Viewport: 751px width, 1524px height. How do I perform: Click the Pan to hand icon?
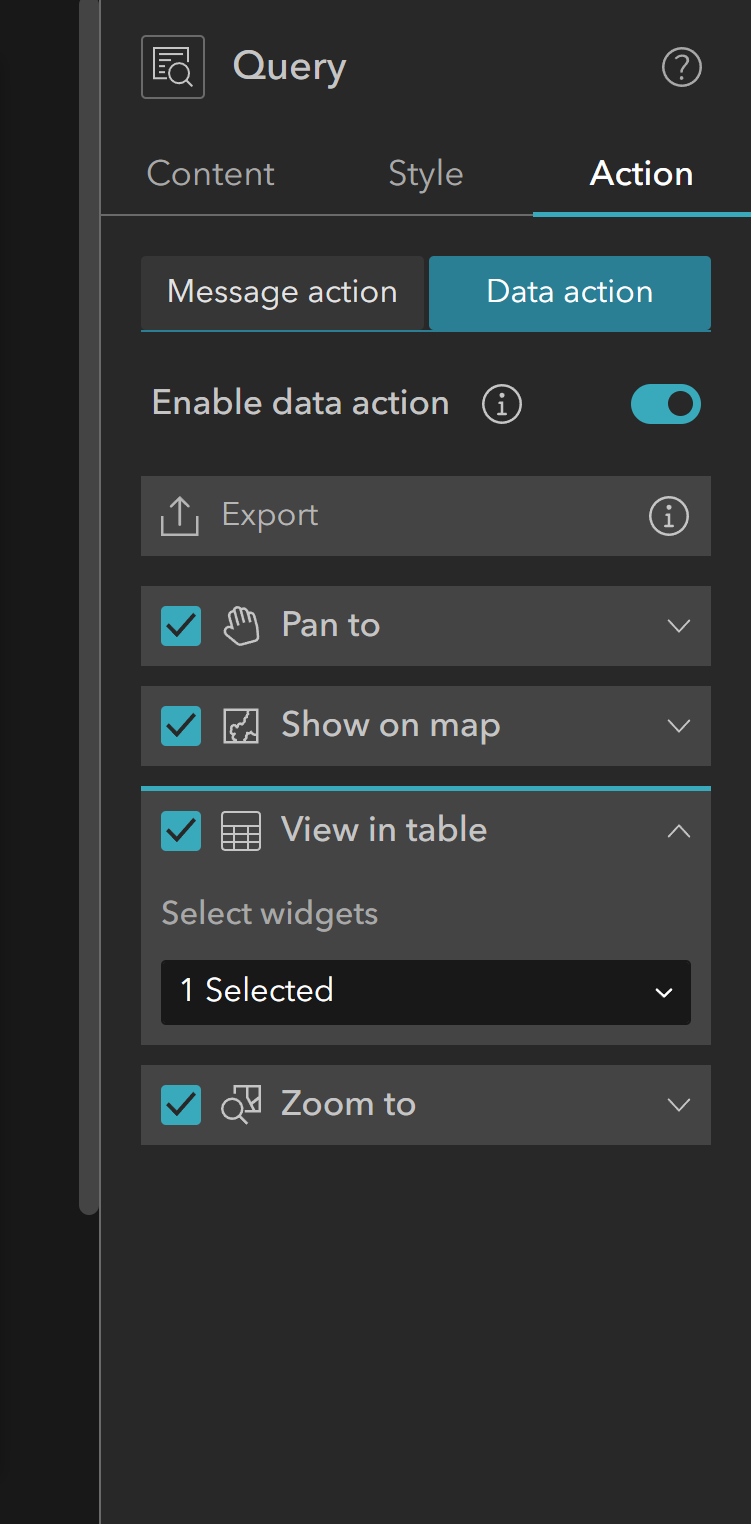pyautogui.click(x=241, y=626)
